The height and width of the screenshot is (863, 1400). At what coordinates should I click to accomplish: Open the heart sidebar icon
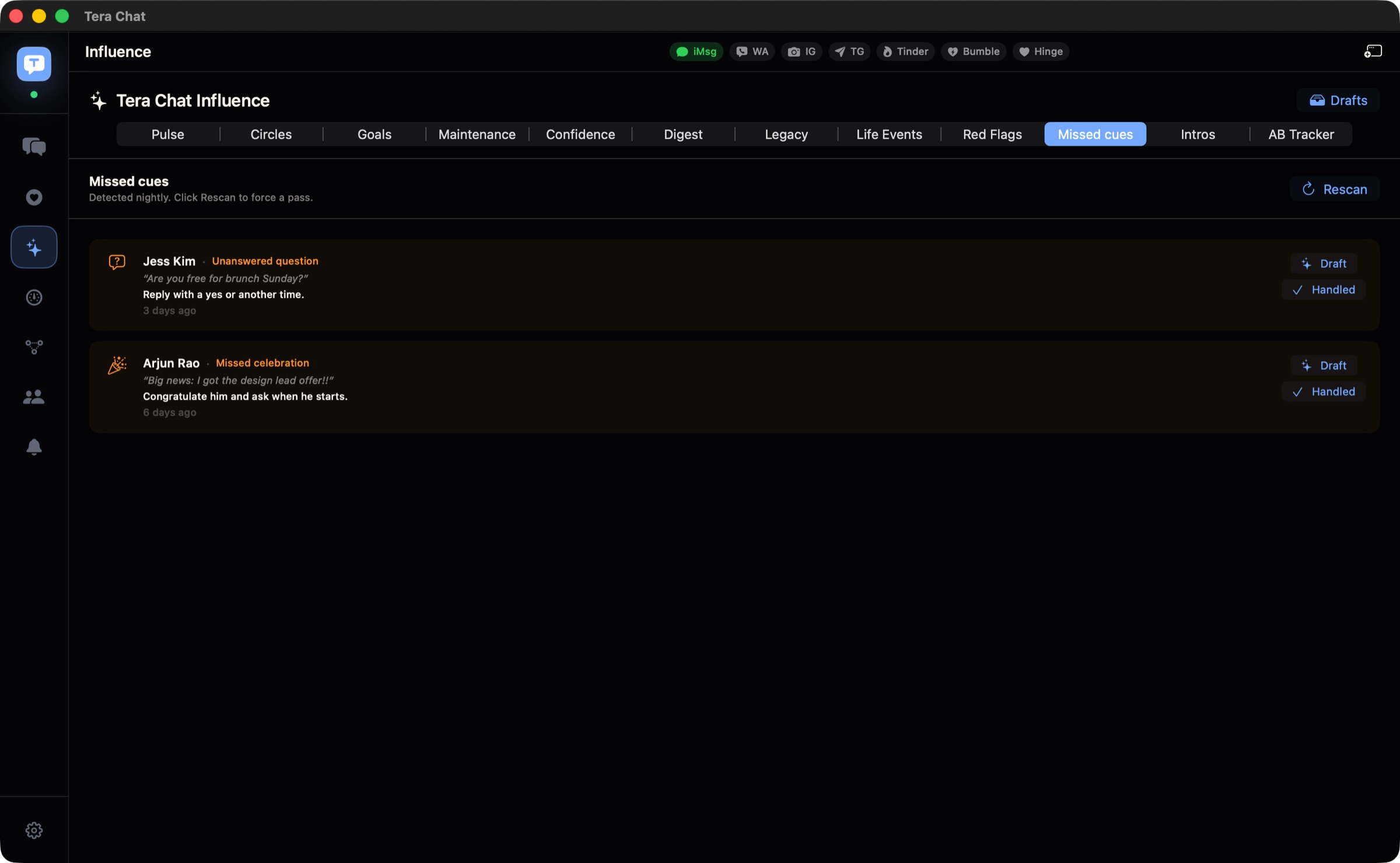34,197
